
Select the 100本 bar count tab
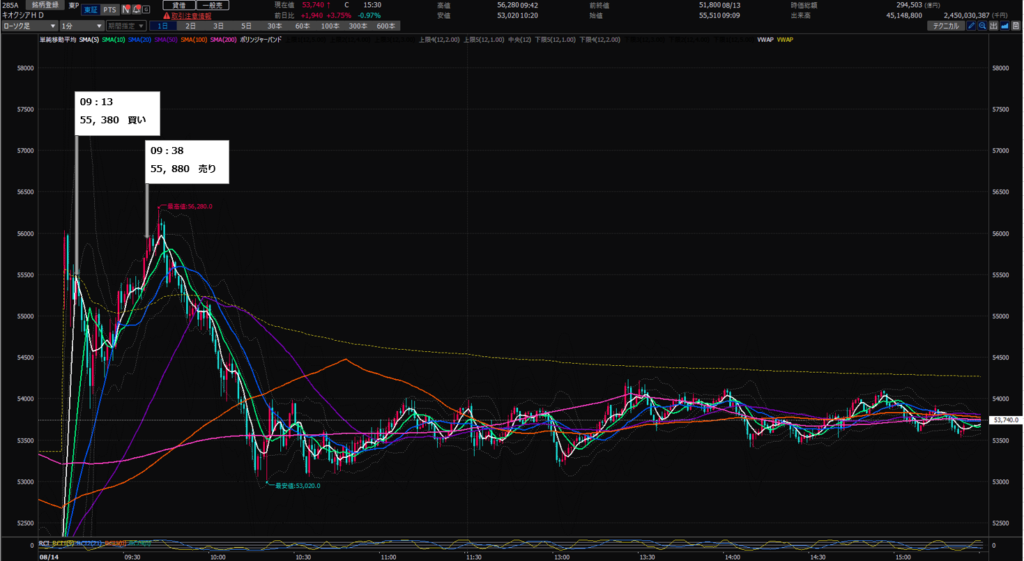tap(330, 26)
